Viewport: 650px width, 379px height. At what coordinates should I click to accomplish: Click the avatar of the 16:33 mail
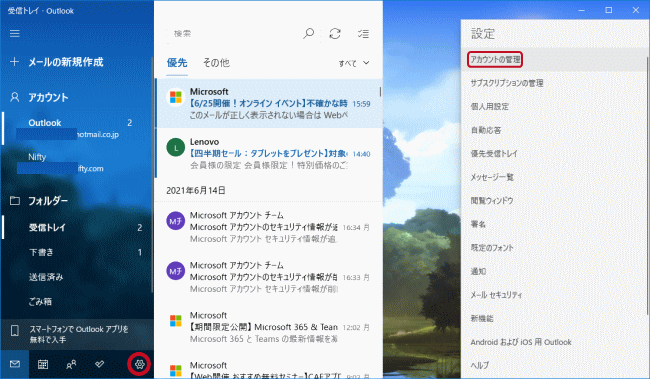point(175,271)
